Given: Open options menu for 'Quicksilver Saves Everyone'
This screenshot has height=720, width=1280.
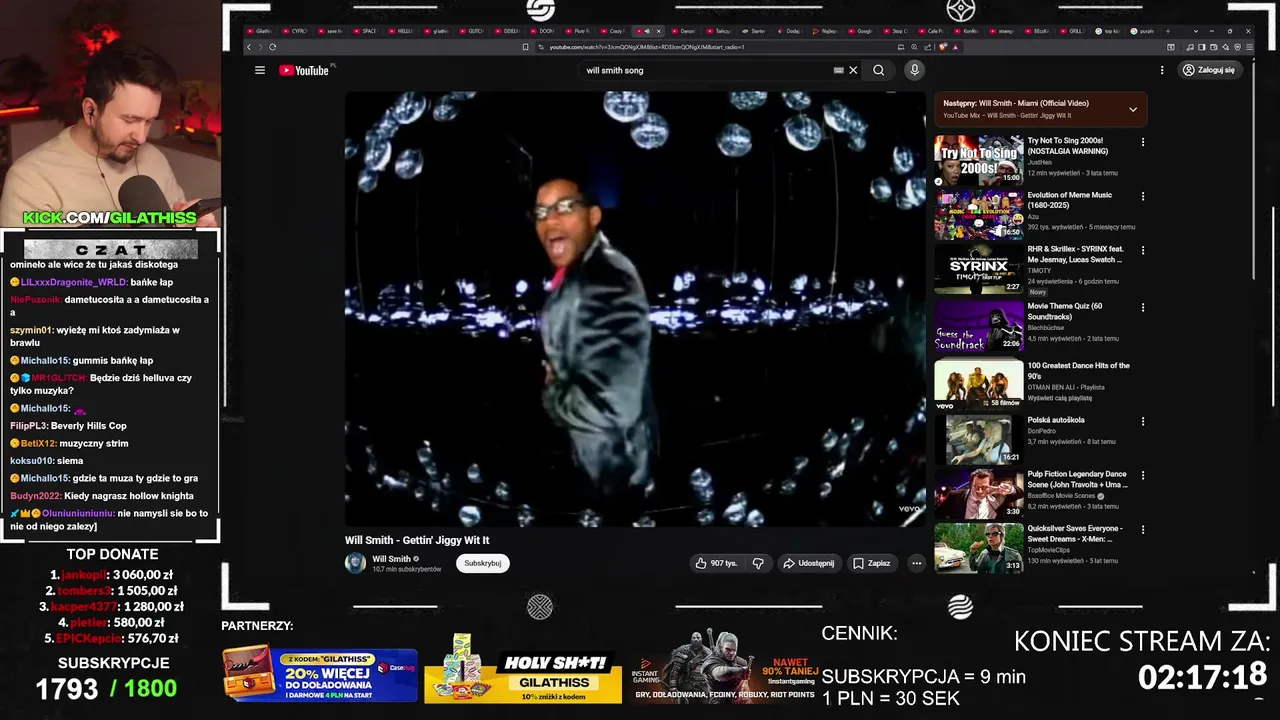Looking at the screenshot, I should pos(1143,529).
